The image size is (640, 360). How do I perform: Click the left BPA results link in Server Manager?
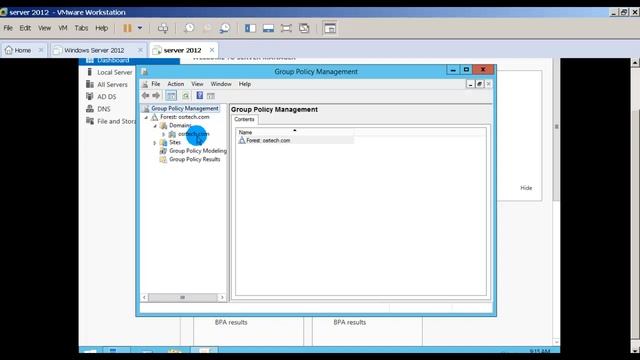231,322
